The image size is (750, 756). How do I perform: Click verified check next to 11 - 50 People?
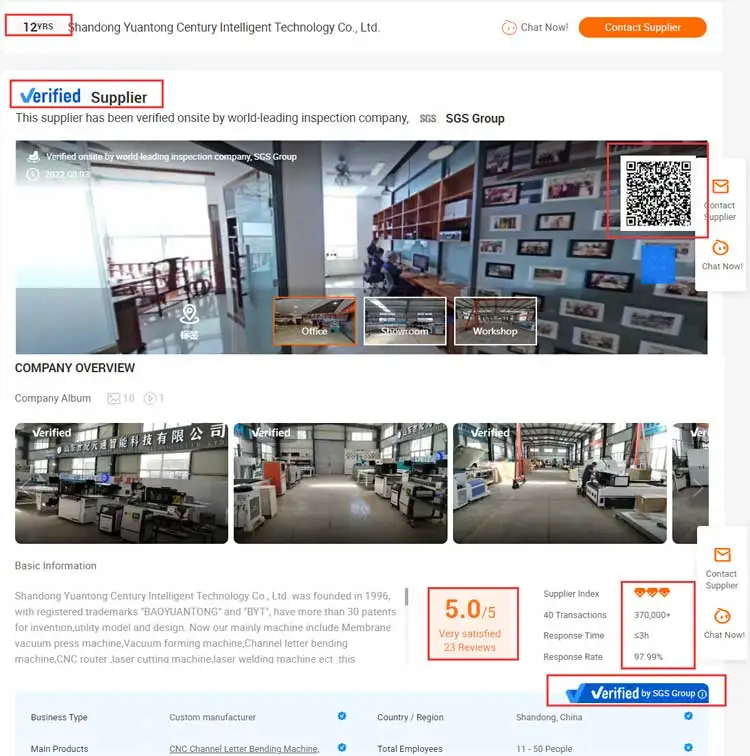tap(688, 748)
